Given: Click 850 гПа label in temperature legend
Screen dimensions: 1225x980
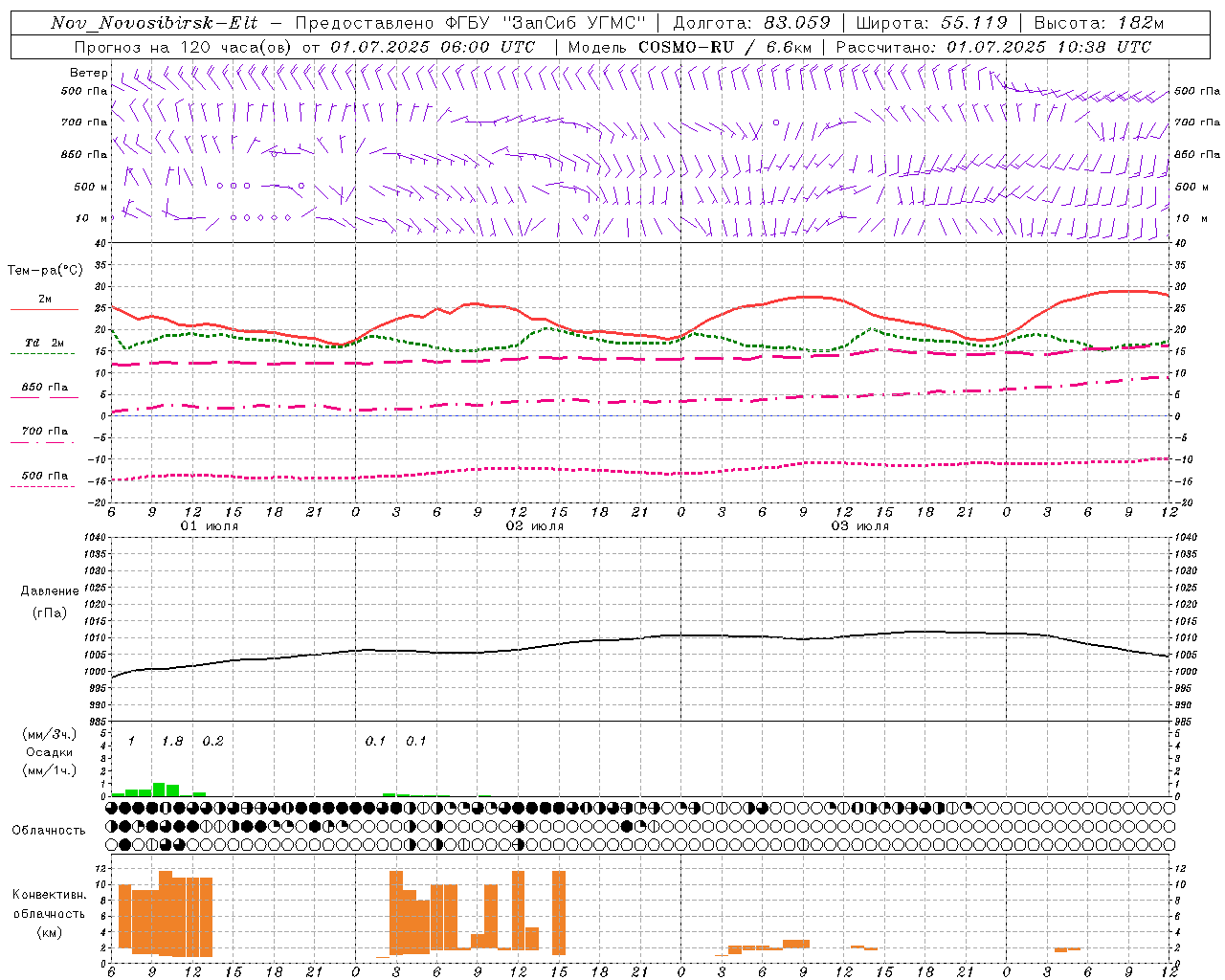Looking at the screenshot, I should coord(45,388).
